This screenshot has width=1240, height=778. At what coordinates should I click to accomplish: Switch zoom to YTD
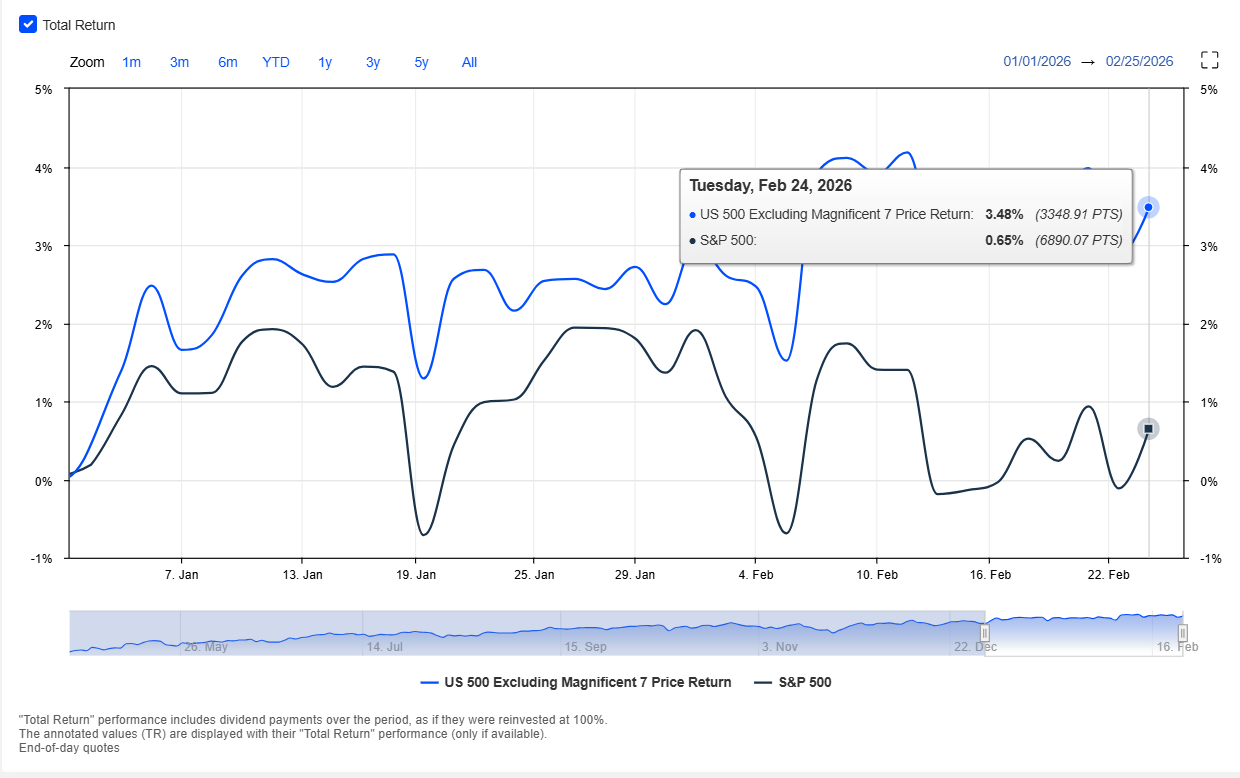(276, 62)
